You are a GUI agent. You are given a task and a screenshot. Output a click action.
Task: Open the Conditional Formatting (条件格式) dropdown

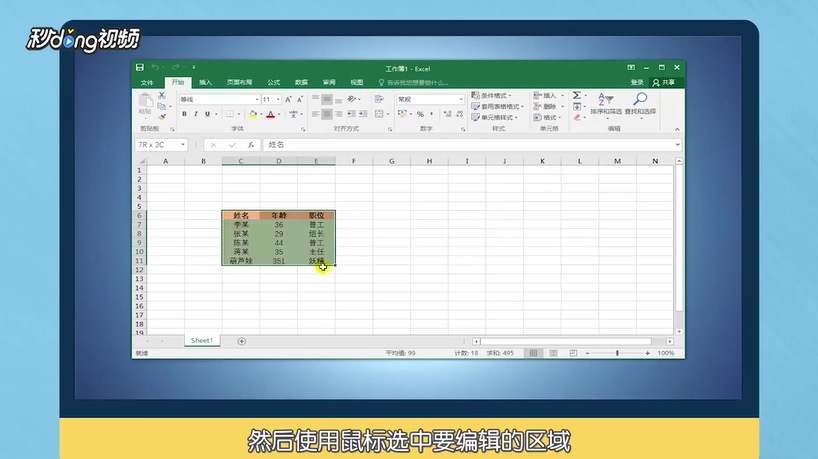click(491, 95)
